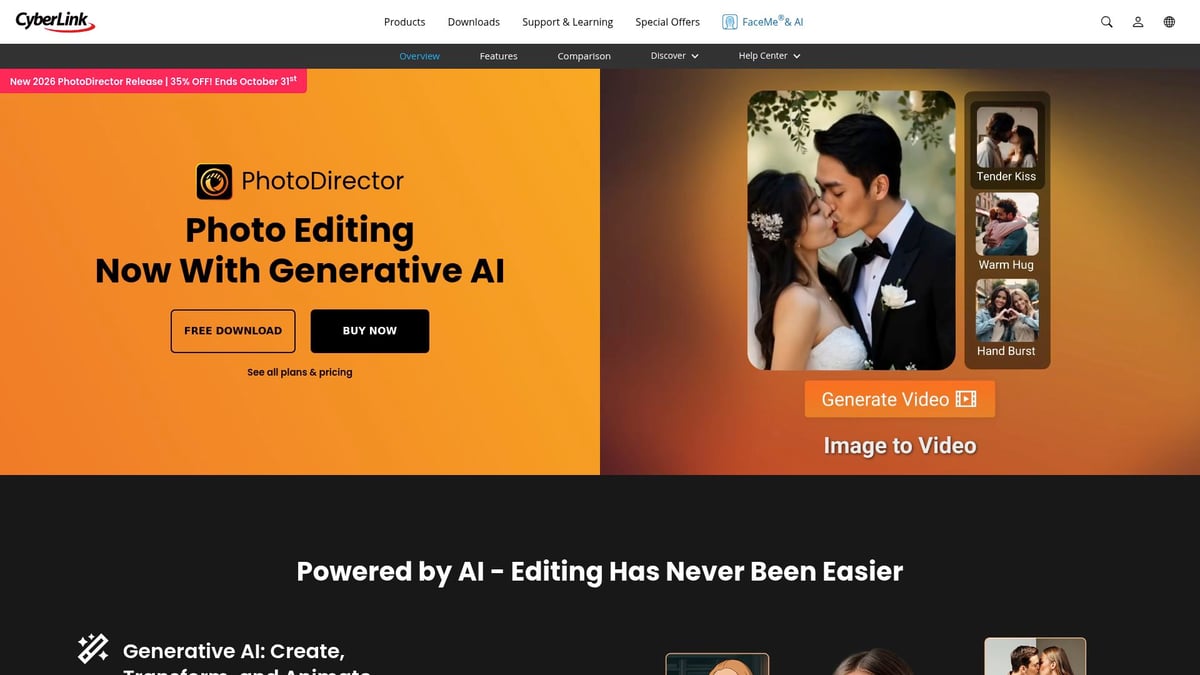
Task: Click the video icon inside Generate Video
Action: [965, 398]
